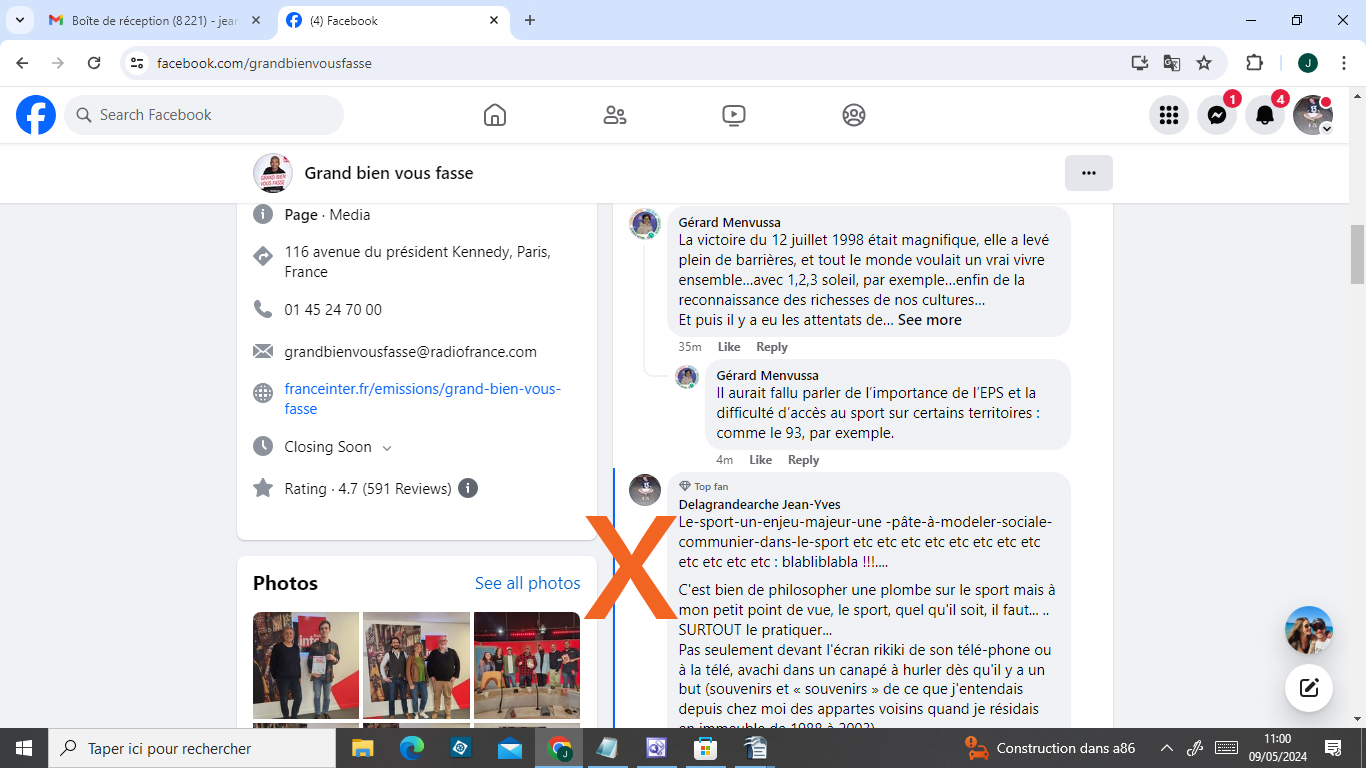This screenshot has width=1366, height=768.
Task: Bookmark this page with the star
Action: click(1204, 63)
